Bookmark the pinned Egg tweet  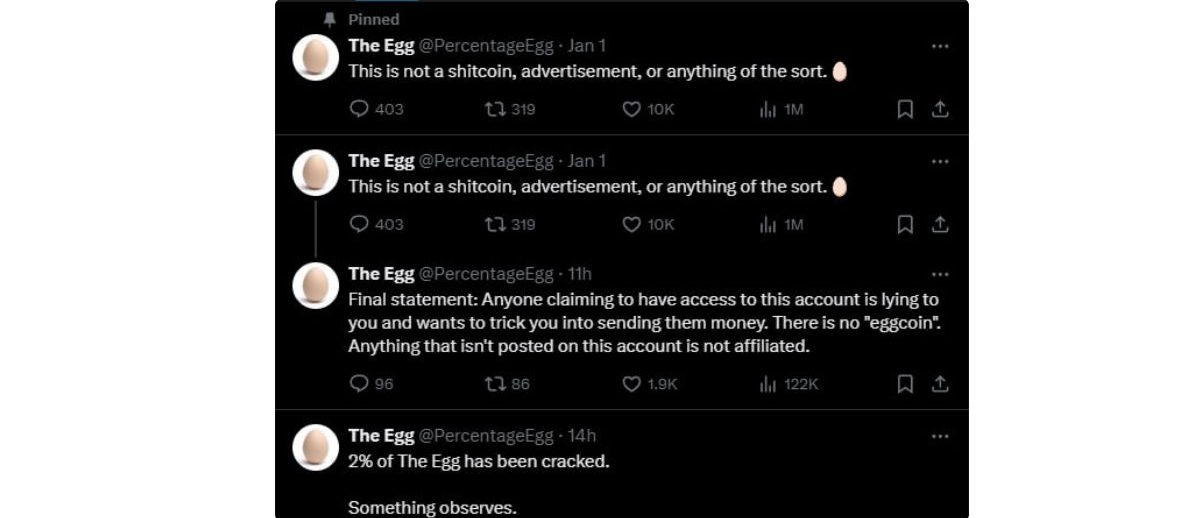[905, 110]
